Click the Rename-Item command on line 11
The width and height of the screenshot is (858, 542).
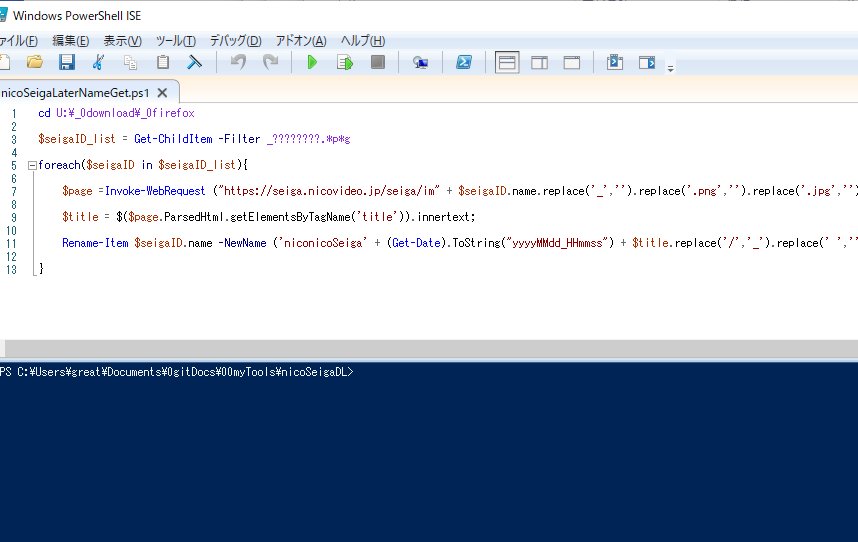[x=95, y=243]
